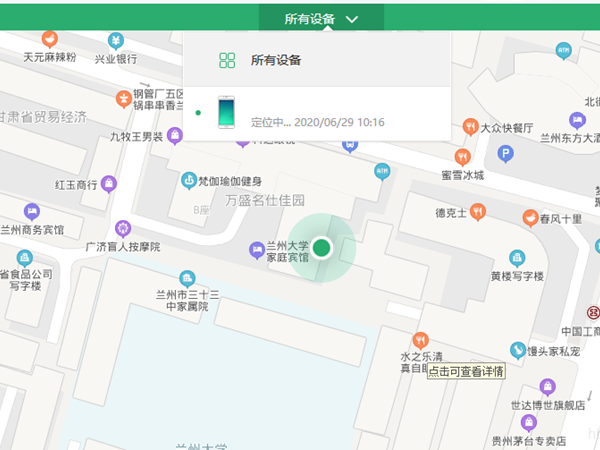Click the 黄楼写字楼 building marker icon
Screen dimensions: 600x450
pos(516,258)
